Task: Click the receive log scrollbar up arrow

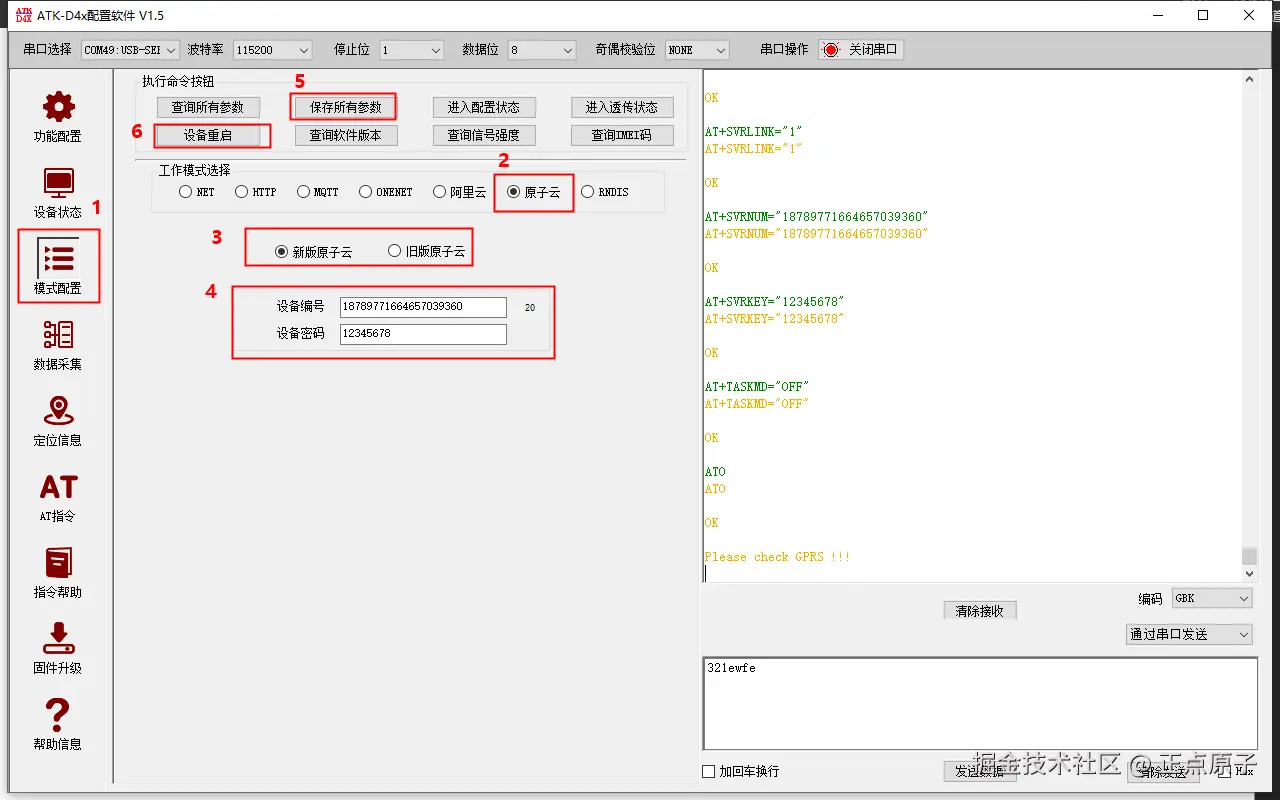Action: pyautogui.click(x=1249, y=80)
